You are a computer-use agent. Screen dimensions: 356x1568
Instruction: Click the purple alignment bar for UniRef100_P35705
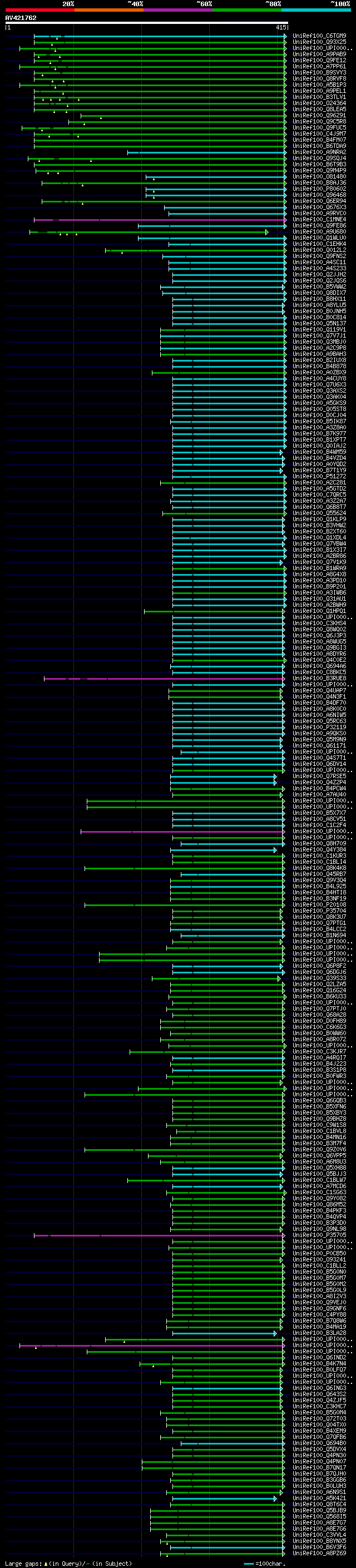tap(159, 1235)
